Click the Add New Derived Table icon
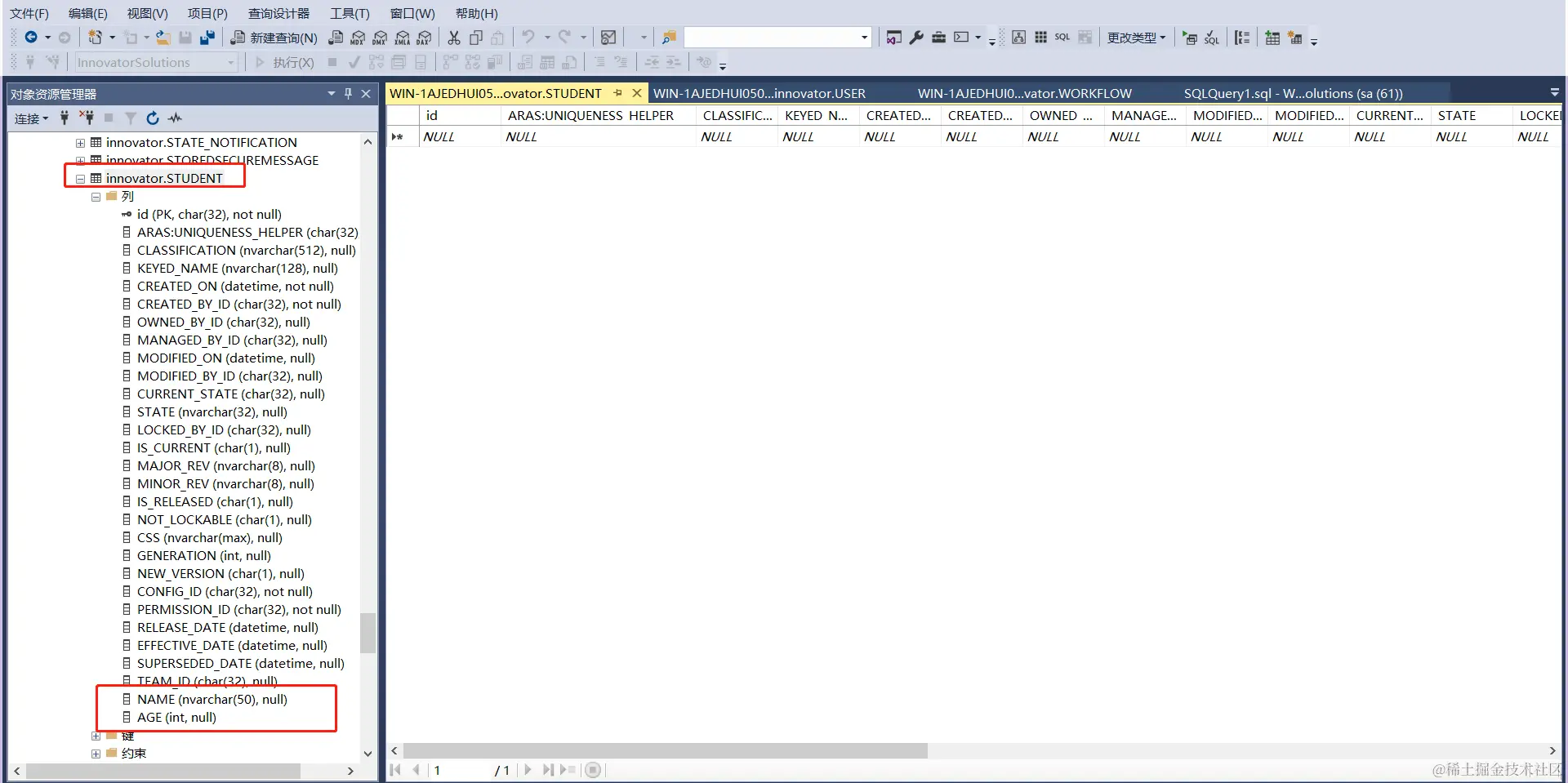This screenshot has width=1568, height=783. tap(1294, 38)
